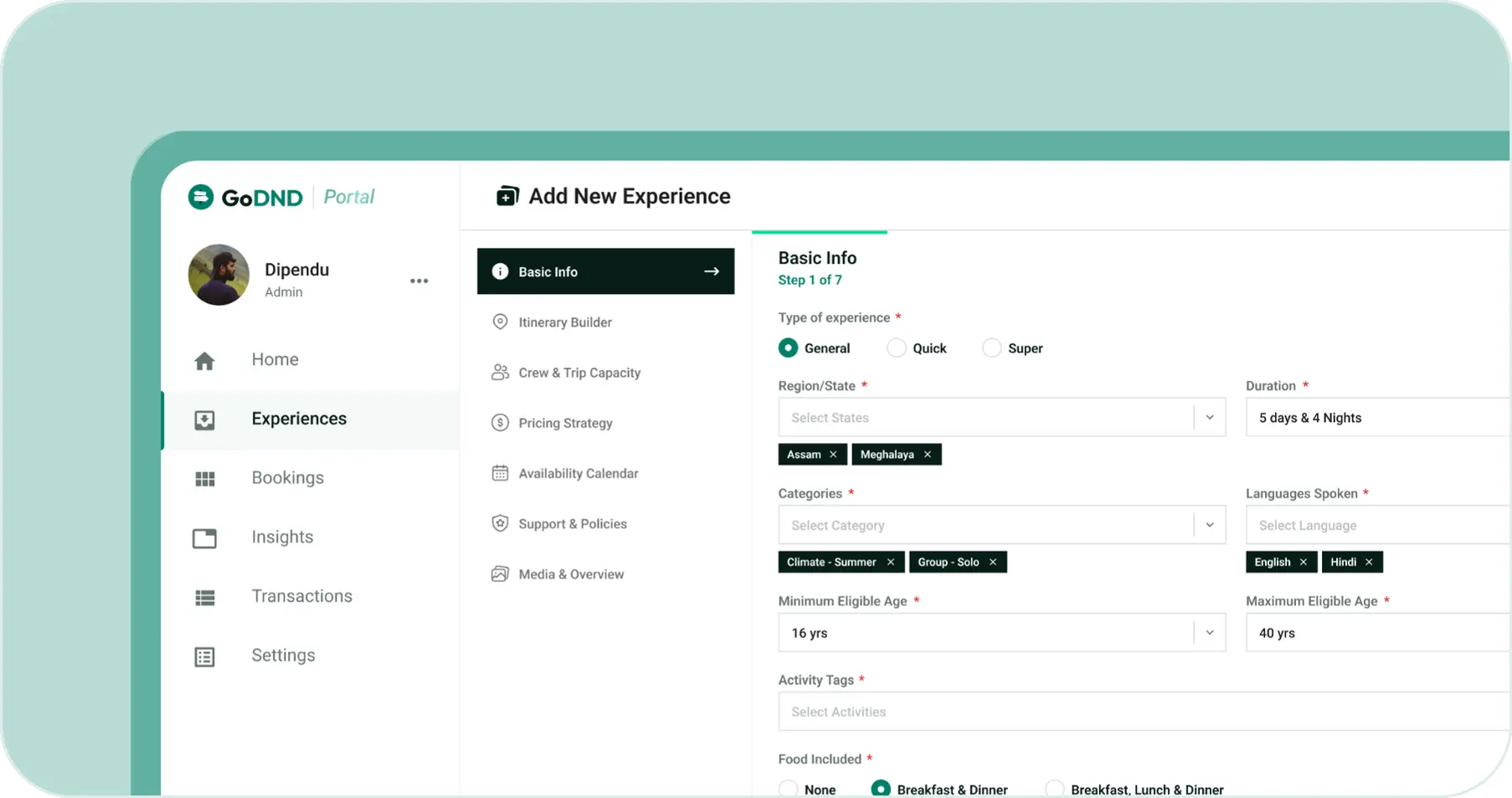The image size is (1512, 798).
Task: Click the Transactions list icon
Action: pyautogui.click(x=204, y=598)
